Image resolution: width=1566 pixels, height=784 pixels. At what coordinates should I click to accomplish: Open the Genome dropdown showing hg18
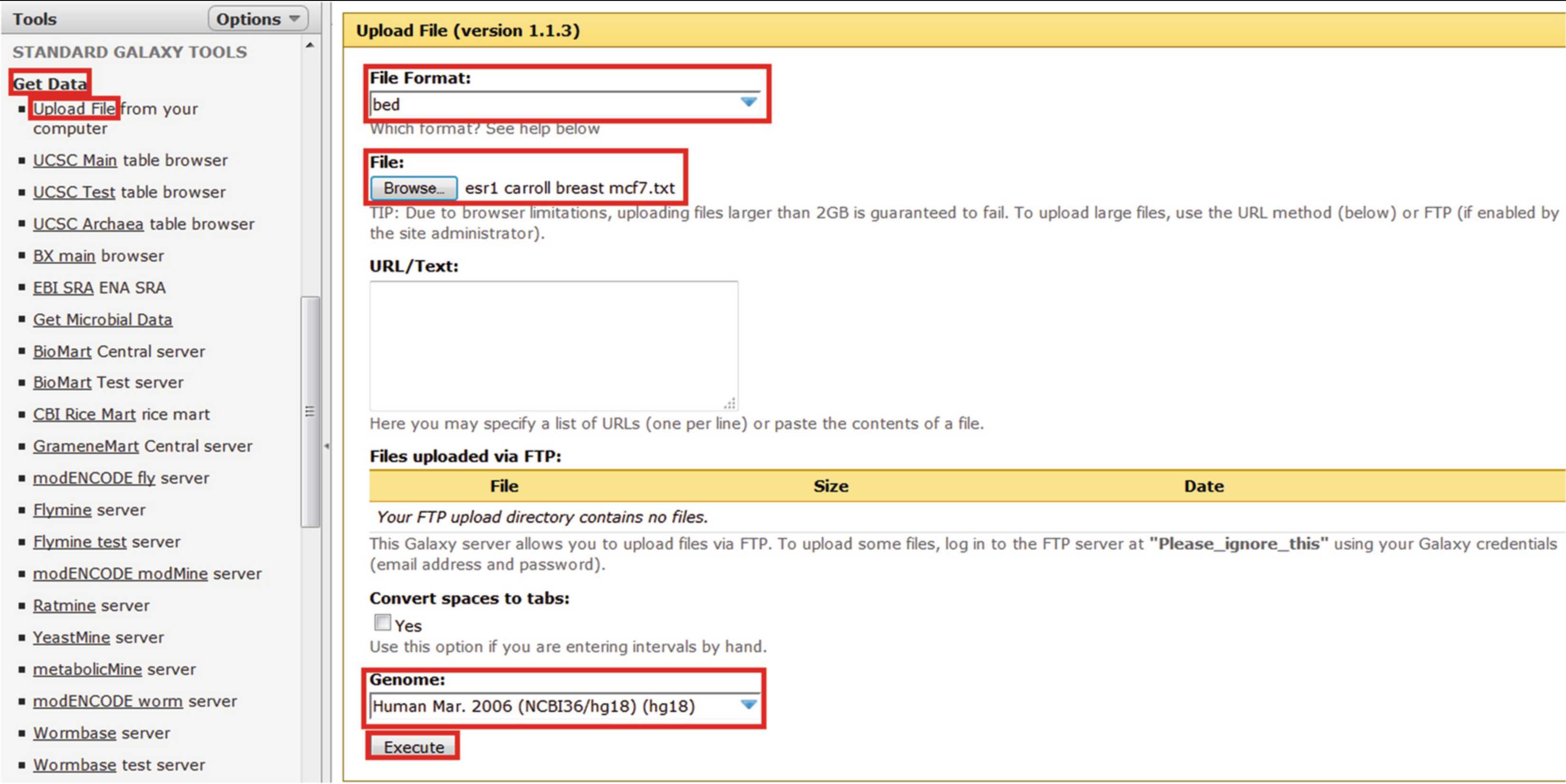tap(565, 706)
